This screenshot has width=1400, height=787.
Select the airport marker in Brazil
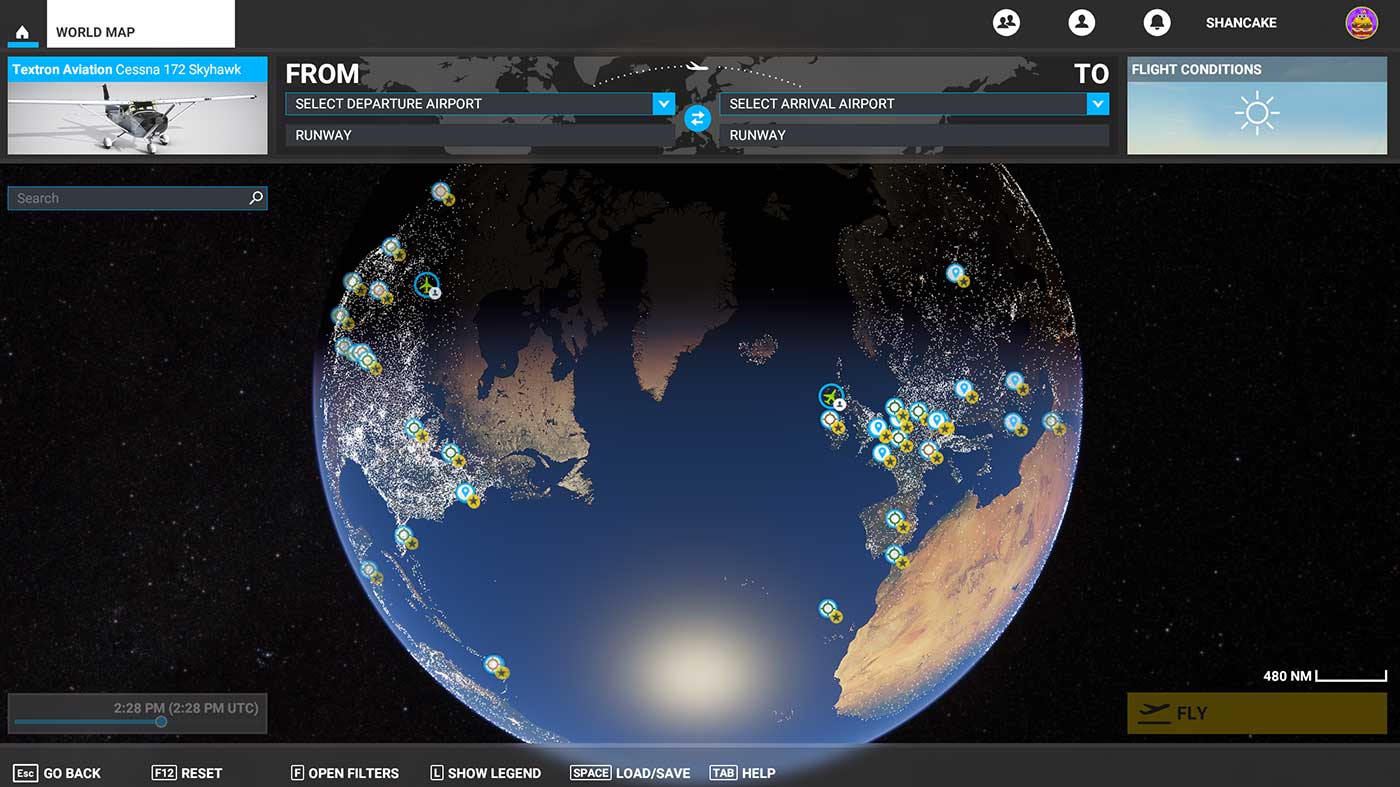pyautogui.click(x=493, y=665)
